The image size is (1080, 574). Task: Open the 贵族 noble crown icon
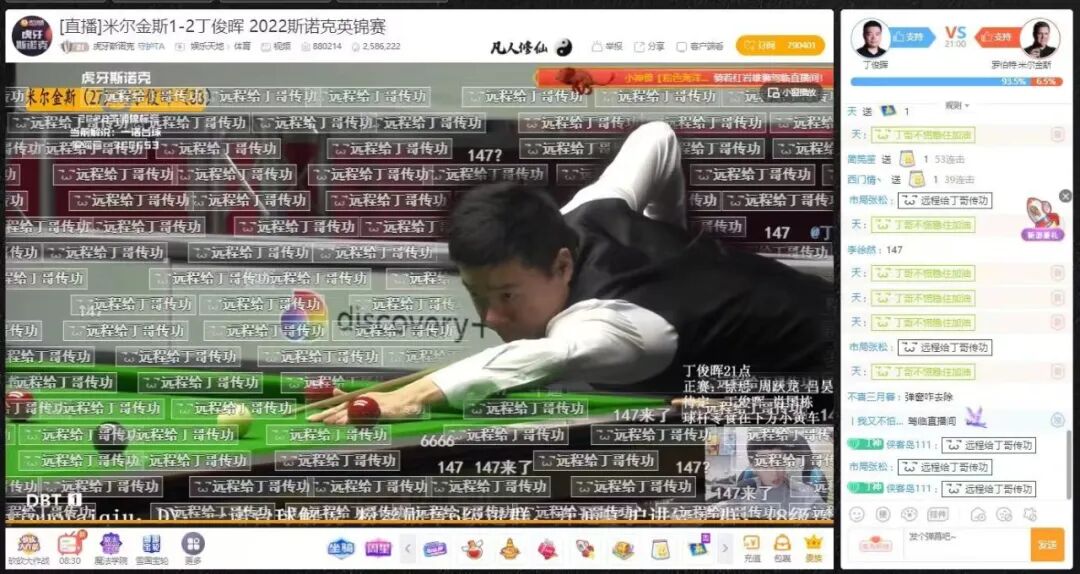(x=814, y=549)
